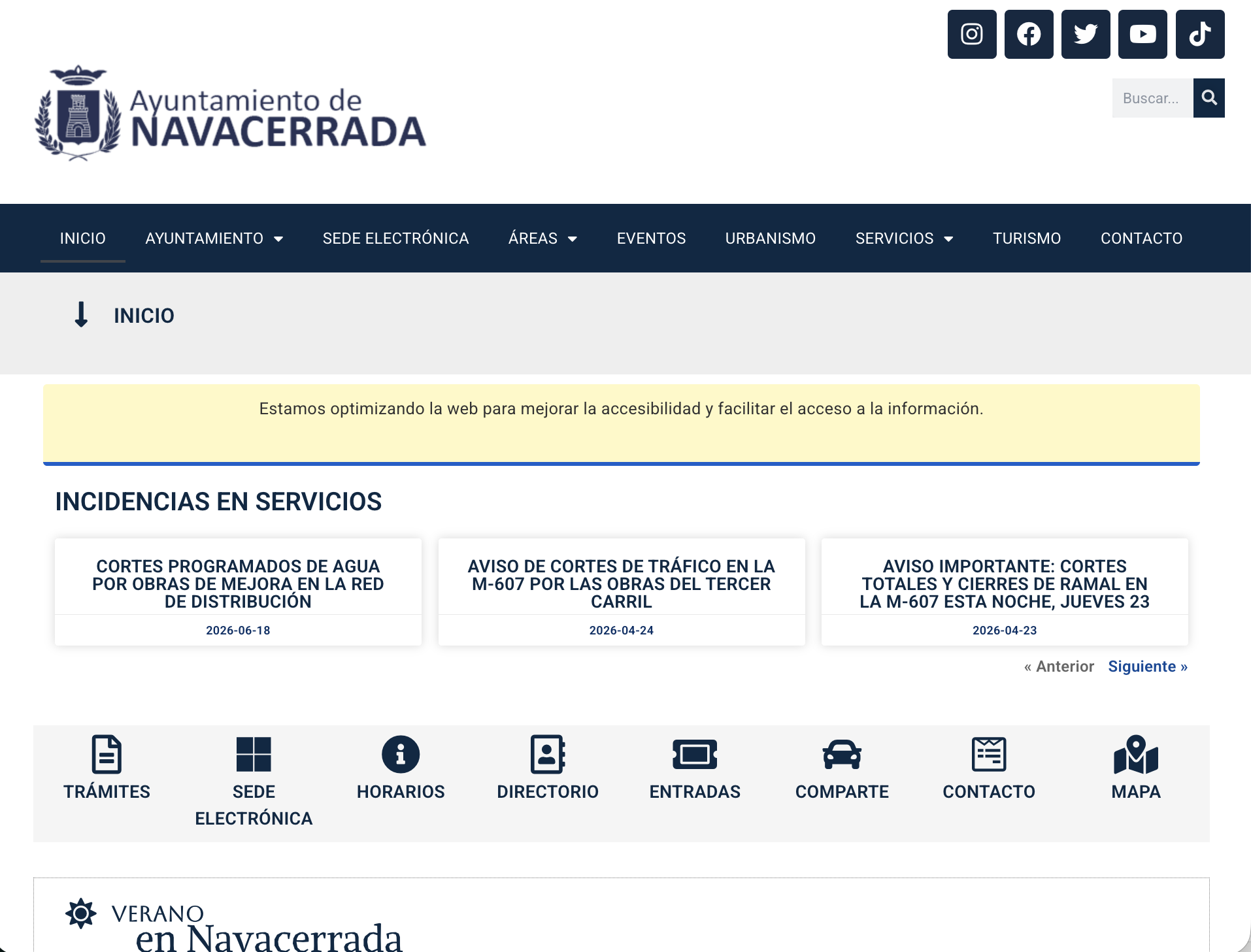This screenshot has height=952, width=1251.
Task: Expand the Ayuntamiento menu arrow
Action: pos(278,239)
